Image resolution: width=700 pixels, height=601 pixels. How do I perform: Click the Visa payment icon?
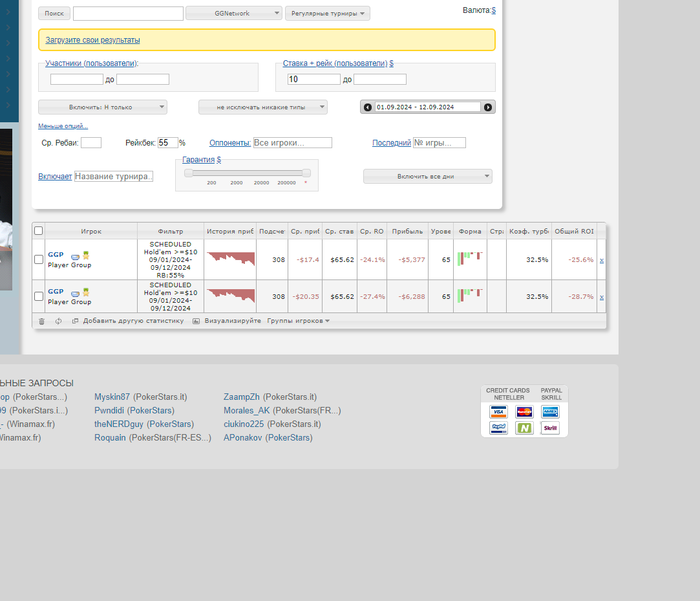498,412
